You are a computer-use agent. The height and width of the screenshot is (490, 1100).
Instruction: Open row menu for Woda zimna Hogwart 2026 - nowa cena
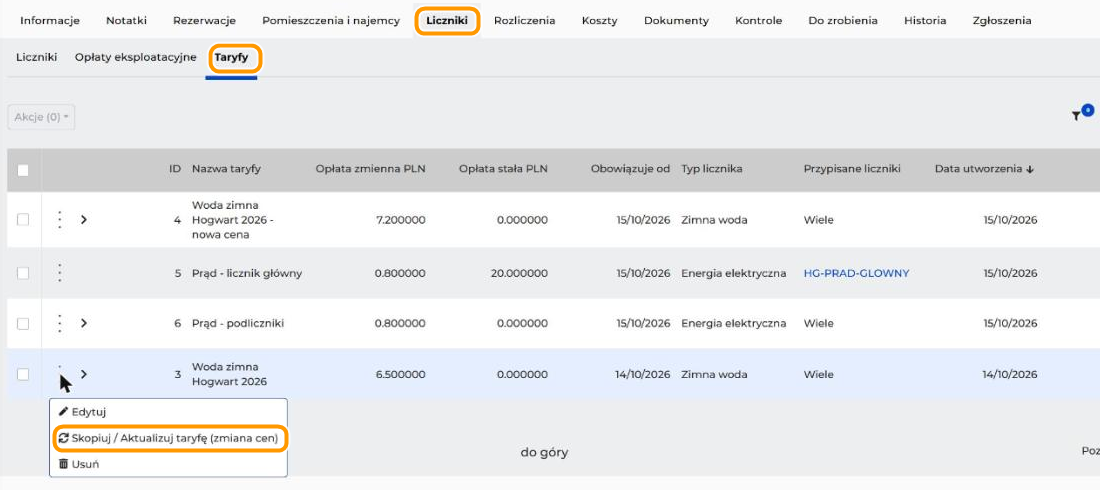(60, 220)
